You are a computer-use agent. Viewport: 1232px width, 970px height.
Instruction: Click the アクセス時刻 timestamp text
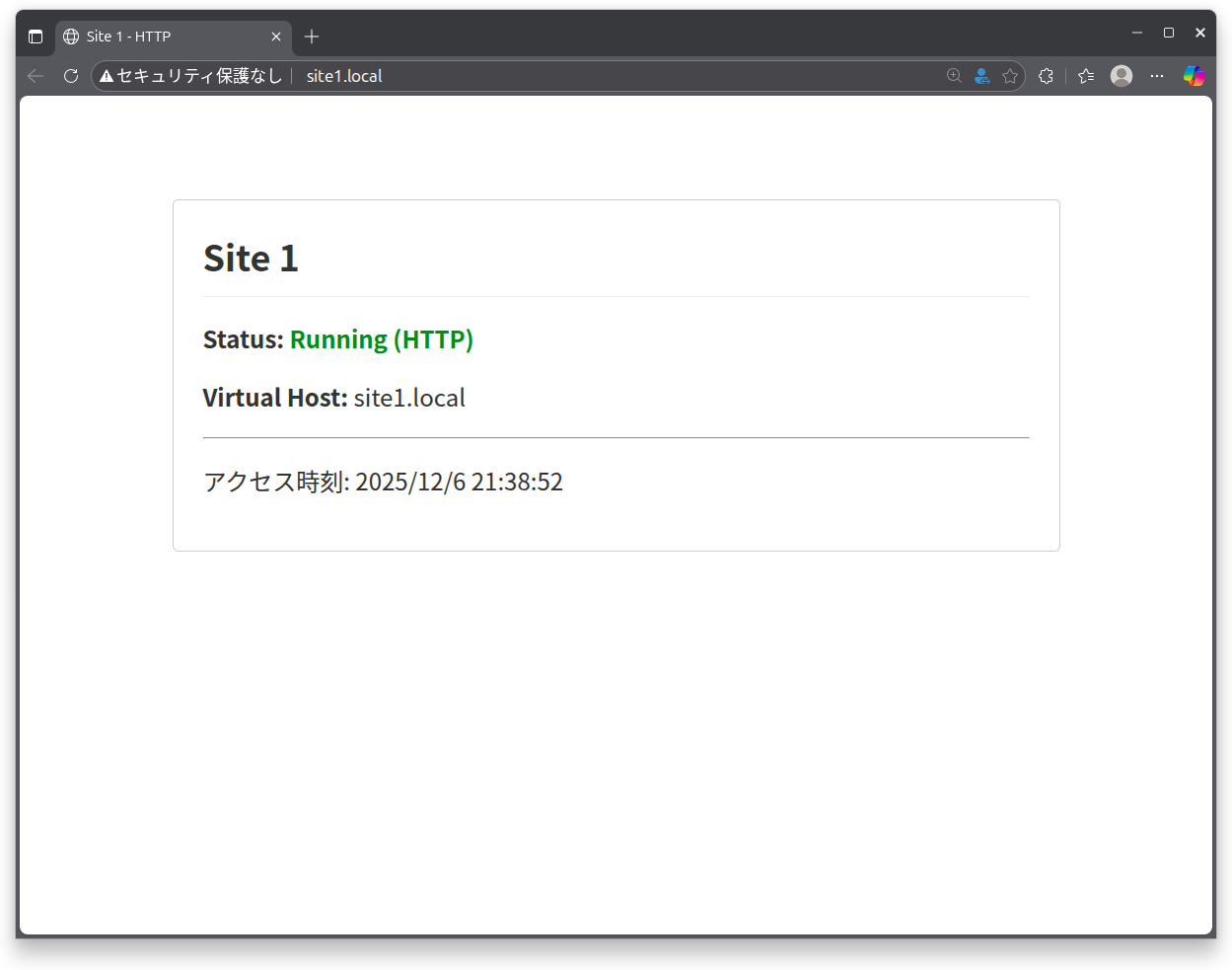[x=383, y=482]
